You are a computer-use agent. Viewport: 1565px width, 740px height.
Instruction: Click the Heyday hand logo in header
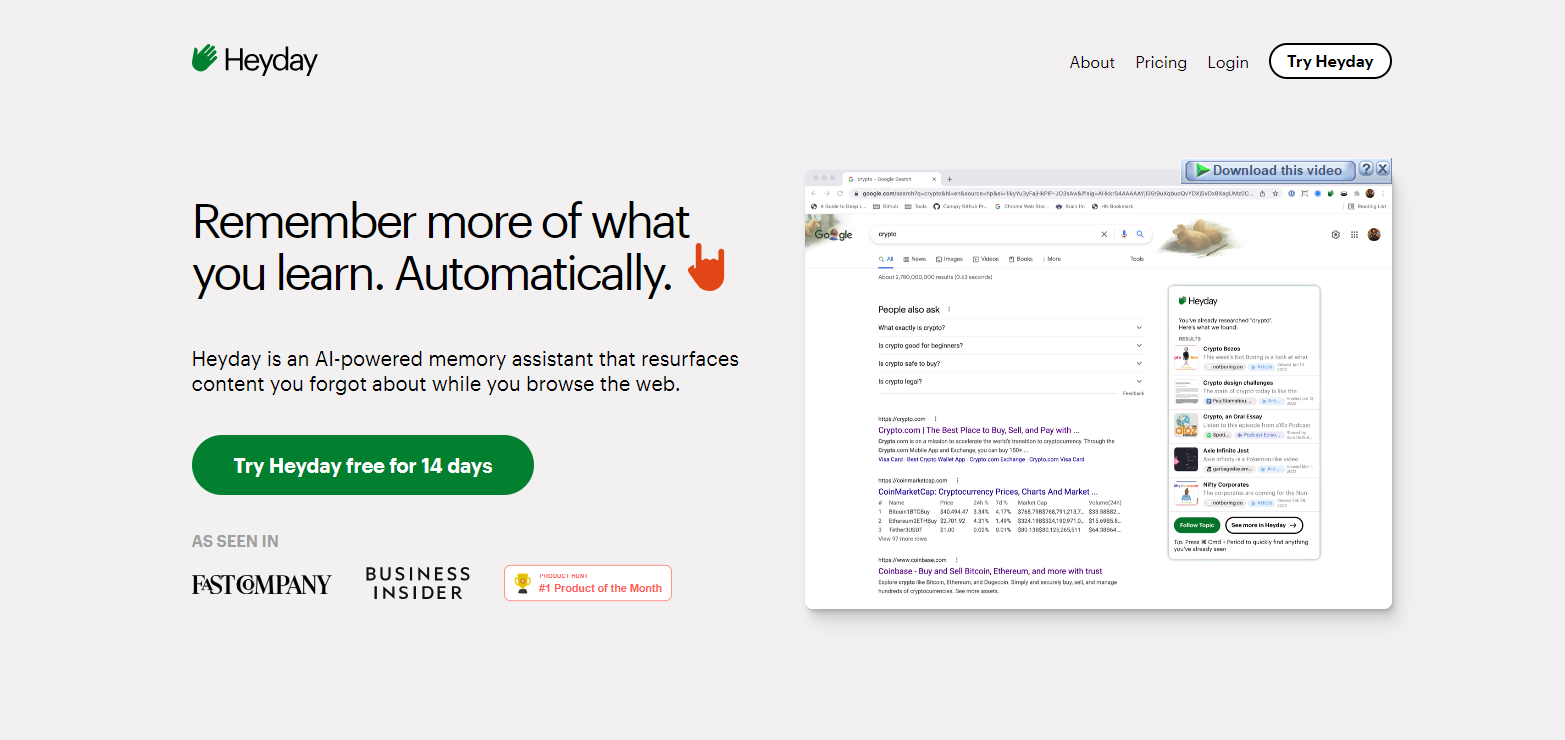click(x=205, y=58)
